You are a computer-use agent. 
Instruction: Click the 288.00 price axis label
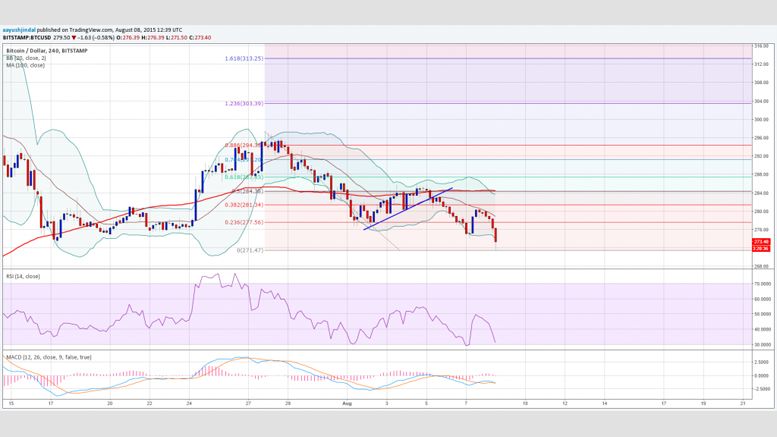point(761,174)
